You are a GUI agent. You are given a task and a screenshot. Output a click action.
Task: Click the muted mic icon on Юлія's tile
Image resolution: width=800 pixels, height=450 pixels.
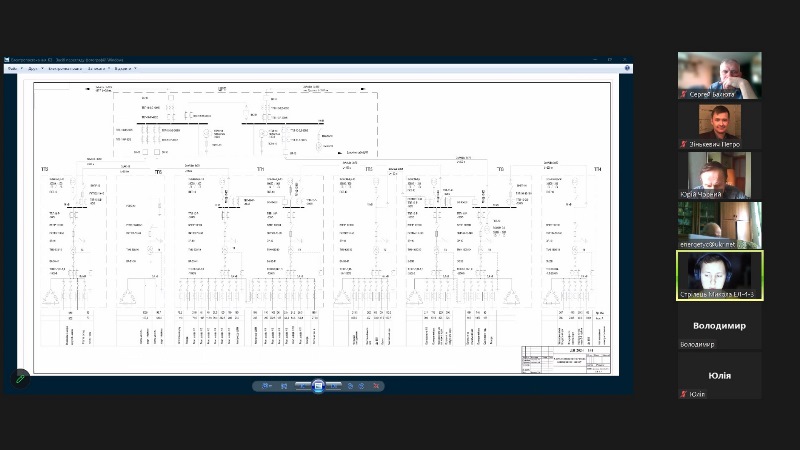683,394
